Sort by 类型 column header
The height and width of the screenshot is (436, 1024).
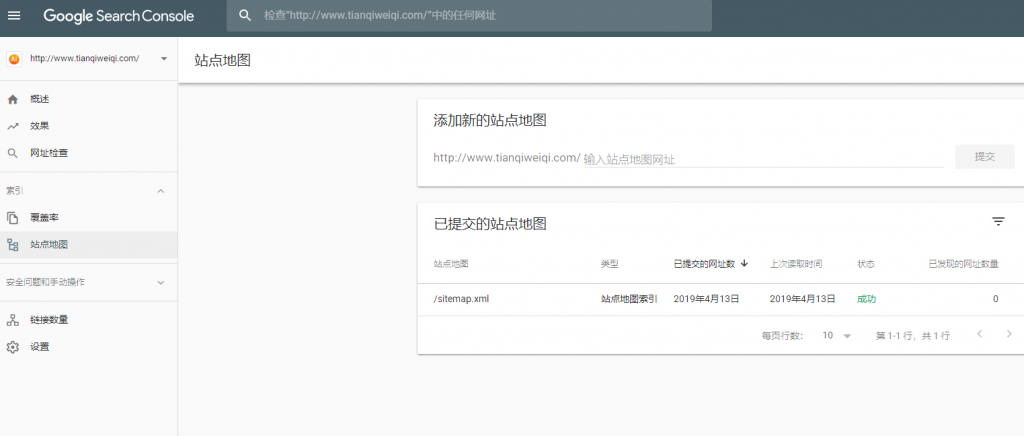tap(609, 264)
